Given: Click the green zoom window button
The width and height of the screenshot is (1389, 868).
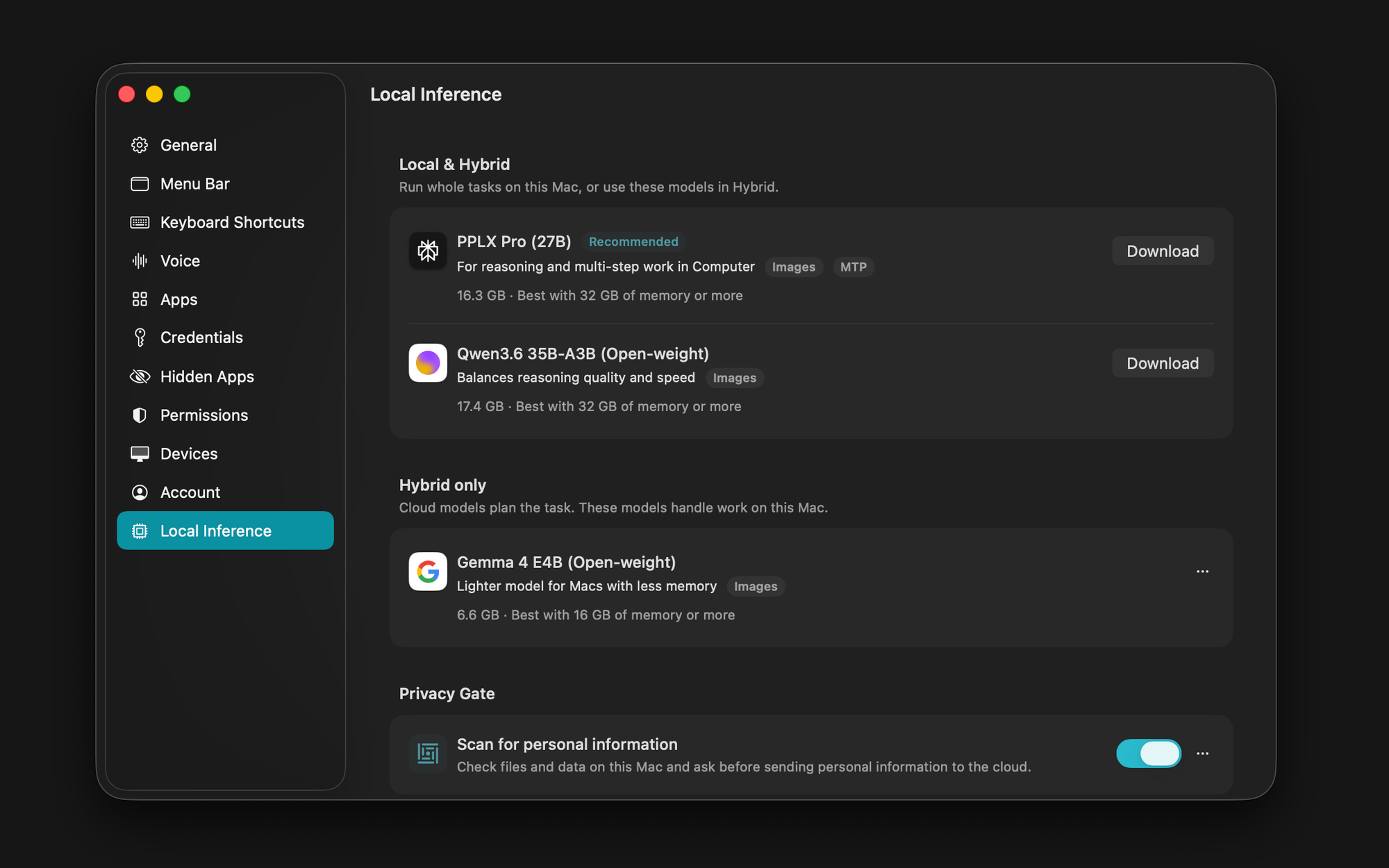Looking at the screenshot, I should [x=182, y=94].
